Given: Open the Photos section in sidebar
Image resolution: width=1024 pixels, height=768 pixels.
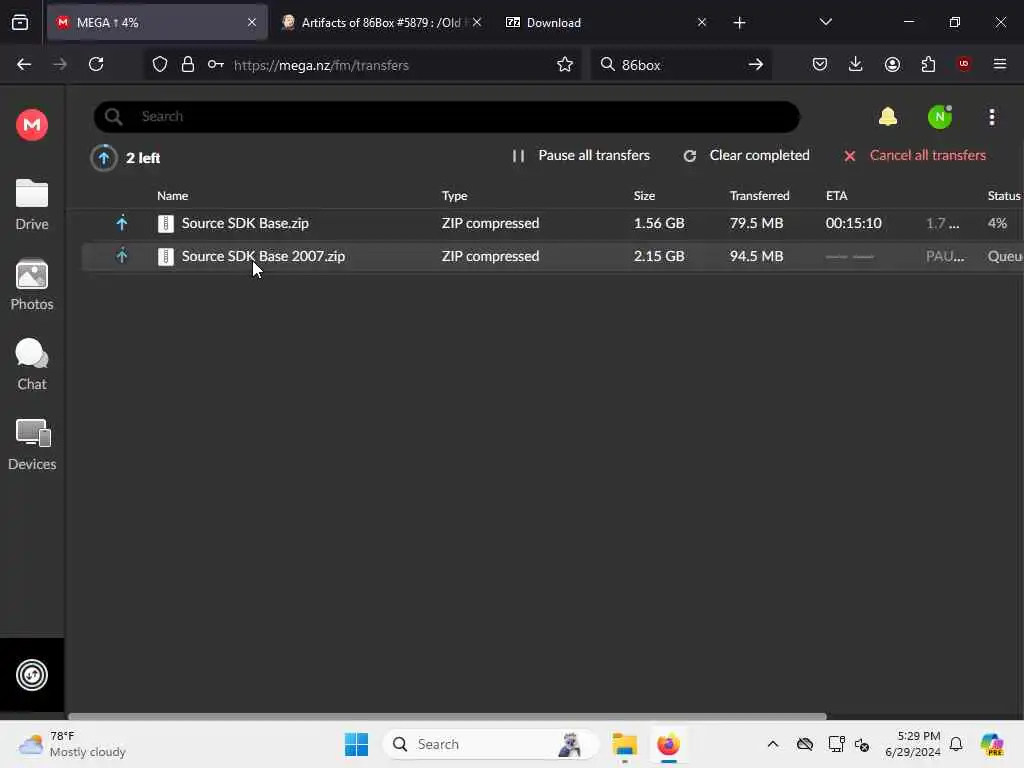Looking at the screenshot, I should pyautogui.click(x=31, y=285).
